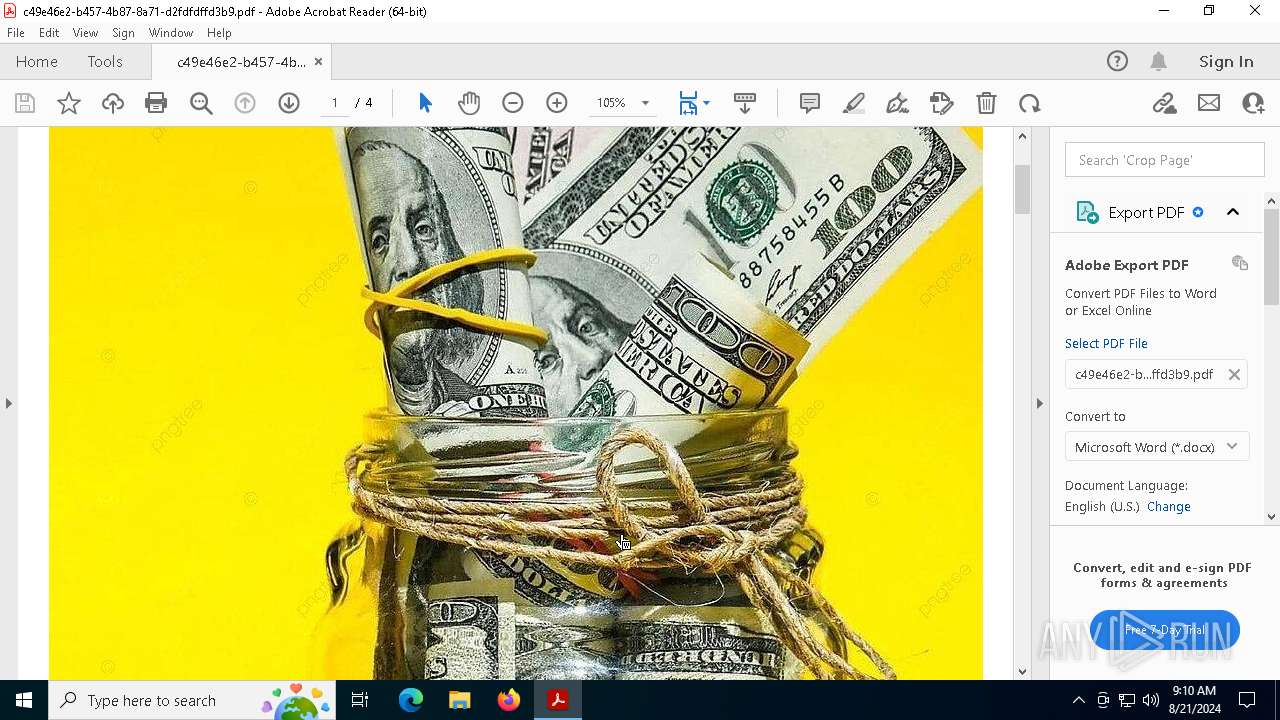Go to previous page arrow

245,103
